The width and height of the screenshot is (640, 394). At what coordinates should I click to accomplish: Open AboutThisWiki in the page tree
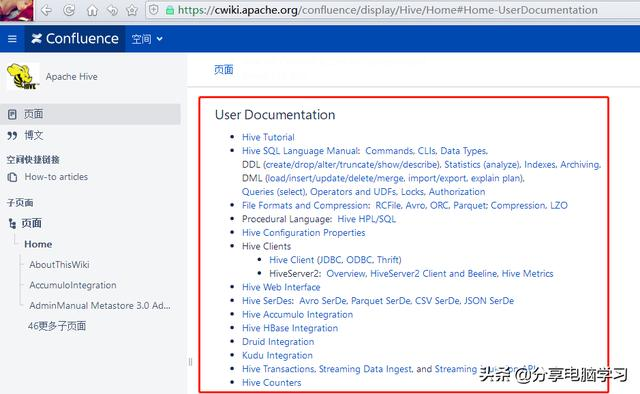point(59,265)
